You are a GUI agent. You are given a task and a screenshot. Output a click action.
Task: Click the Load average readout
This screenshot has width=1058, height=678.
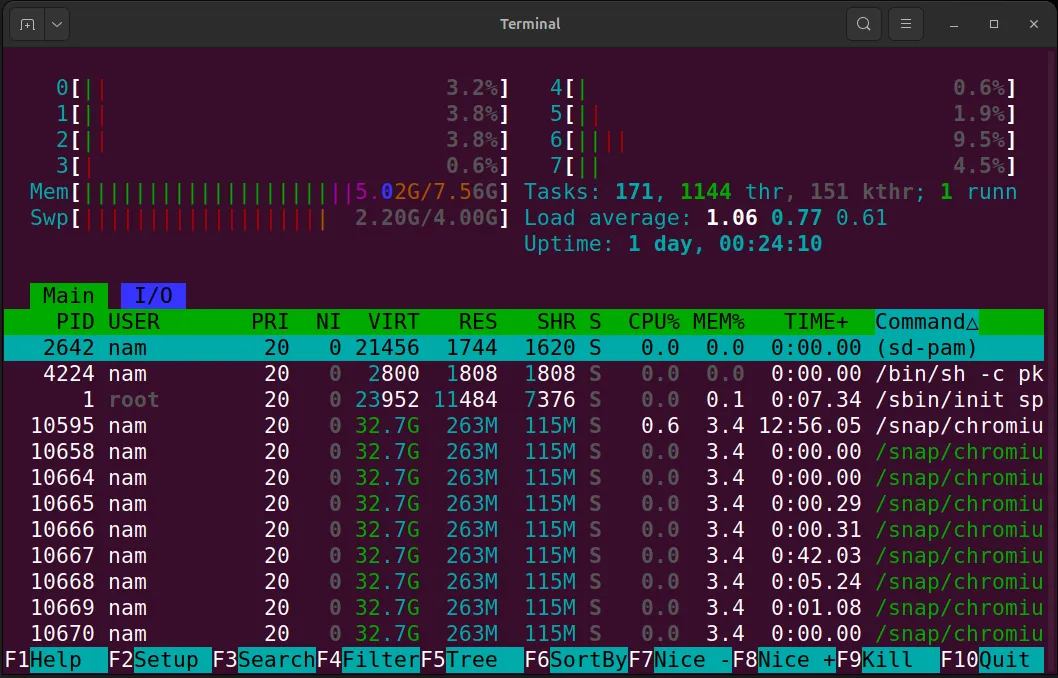coord(706,218)
